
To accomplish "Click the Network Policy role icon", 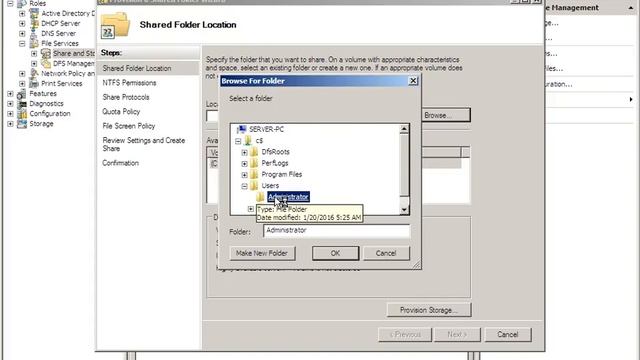I will 34,73.
